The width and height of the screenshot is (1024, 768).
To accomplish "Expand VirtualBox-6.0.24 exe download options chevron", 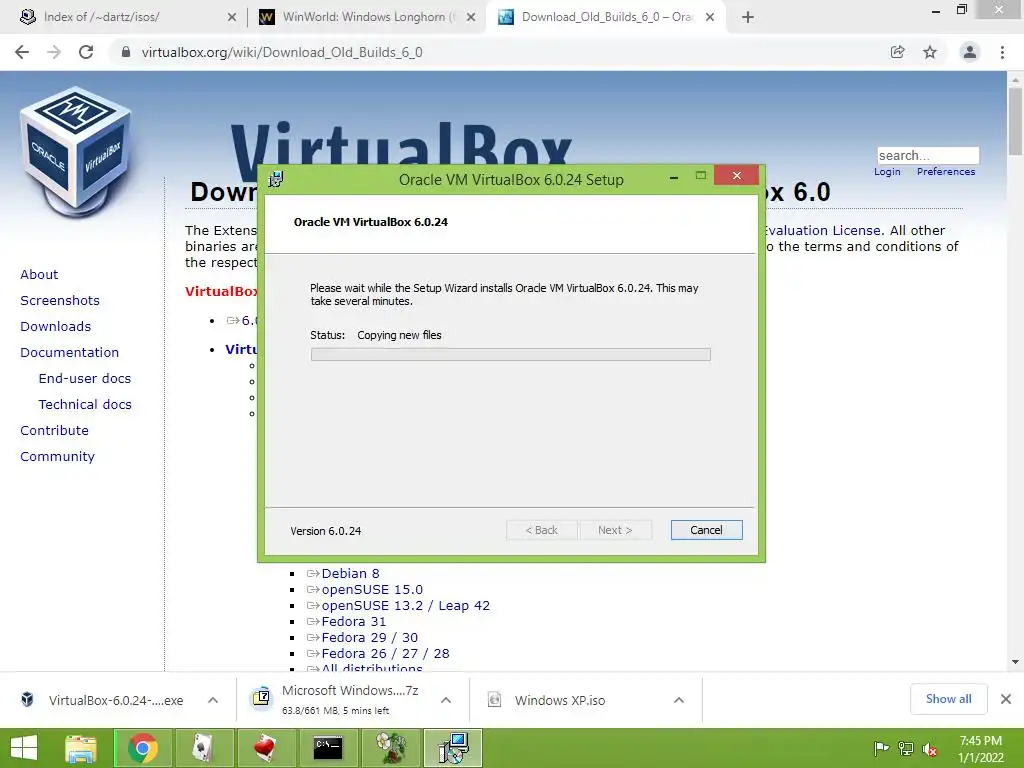I will tap(213, 700).
